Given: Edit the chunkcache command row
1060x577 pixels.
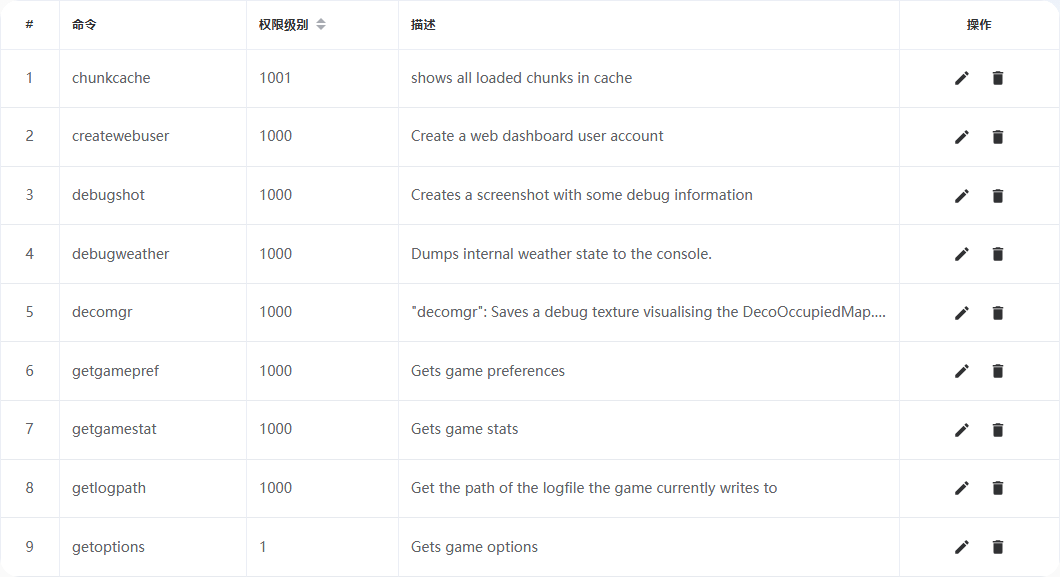Looking at the screenshot, I should pos(961,78).
